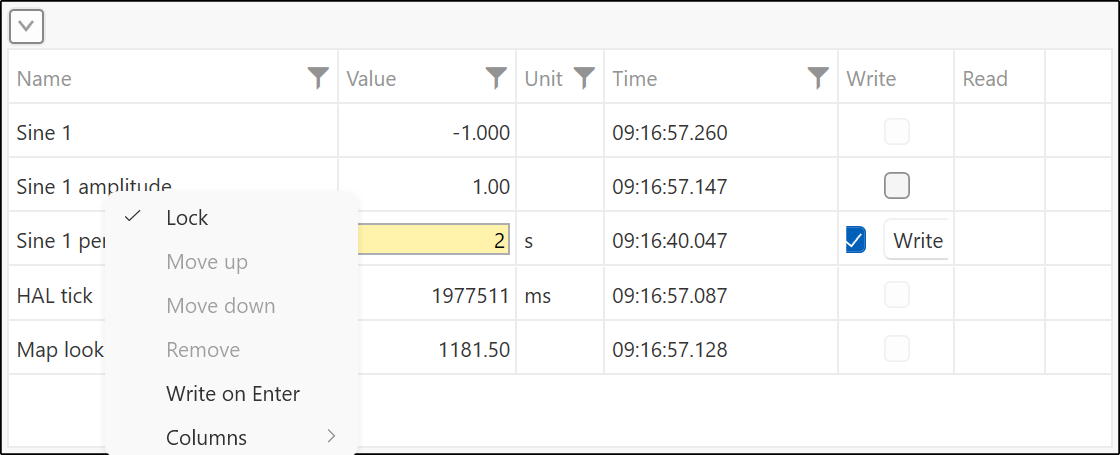This screenshot has width=1120, height=455.
Task: Click the 09:16:57.260 time cell
Action: (721, 131)
